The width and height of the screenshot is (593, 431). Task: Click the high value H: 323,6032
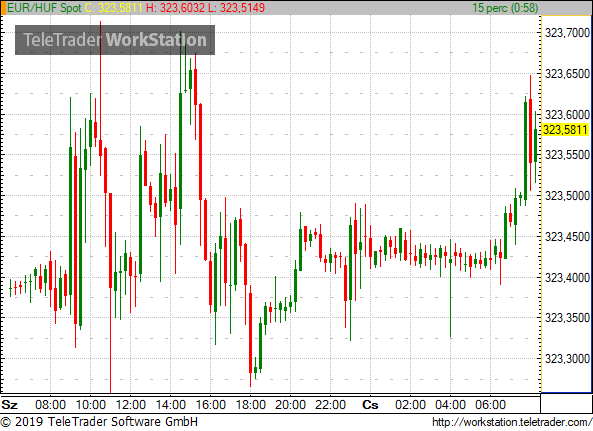click(181, 8)
